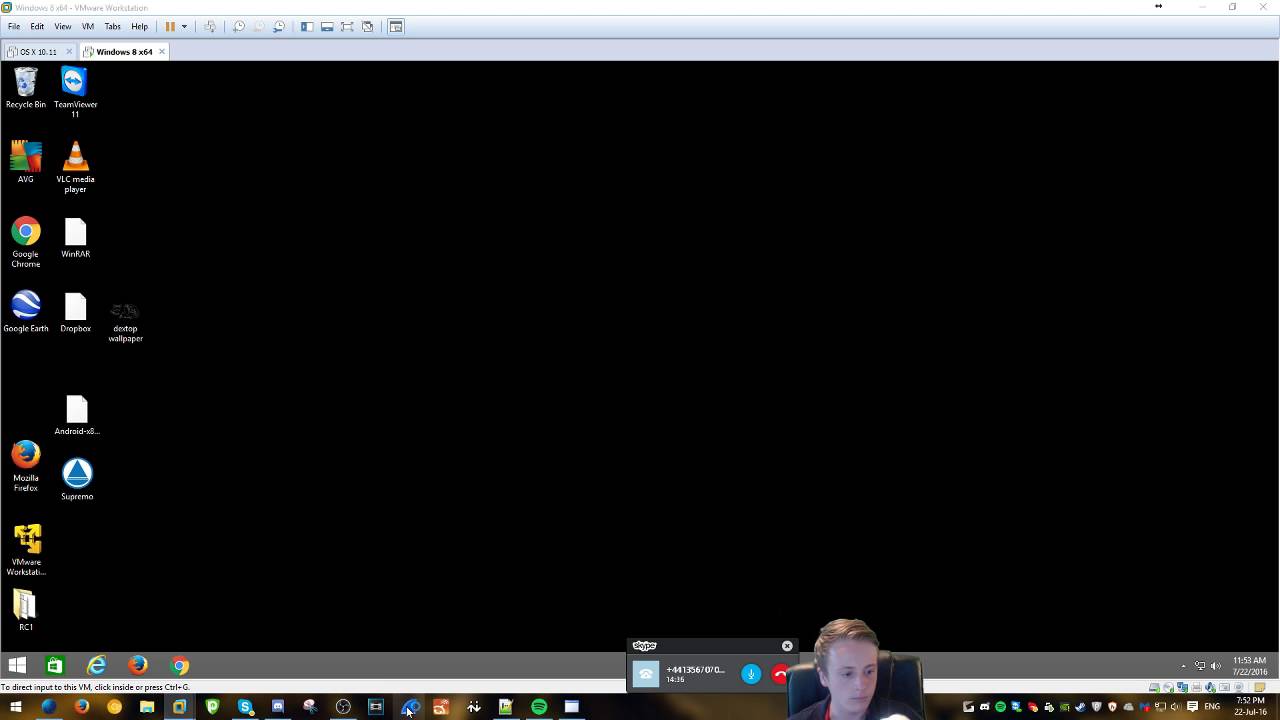
Task: Click the VMware status bar message log icon
Action: [x=1260, y=687]
